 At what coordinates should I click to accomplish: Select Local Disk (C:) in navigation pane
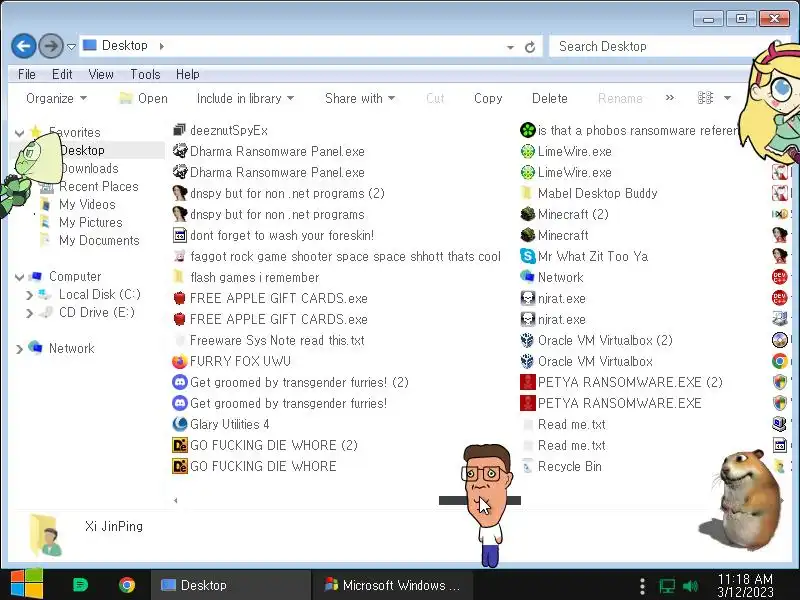pos(99,294)
